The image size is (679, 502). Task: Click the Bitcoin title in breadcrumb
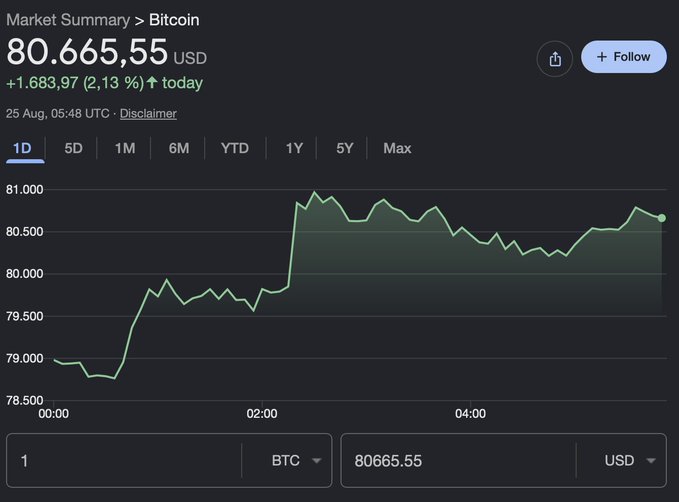click(x=174, y=20)
